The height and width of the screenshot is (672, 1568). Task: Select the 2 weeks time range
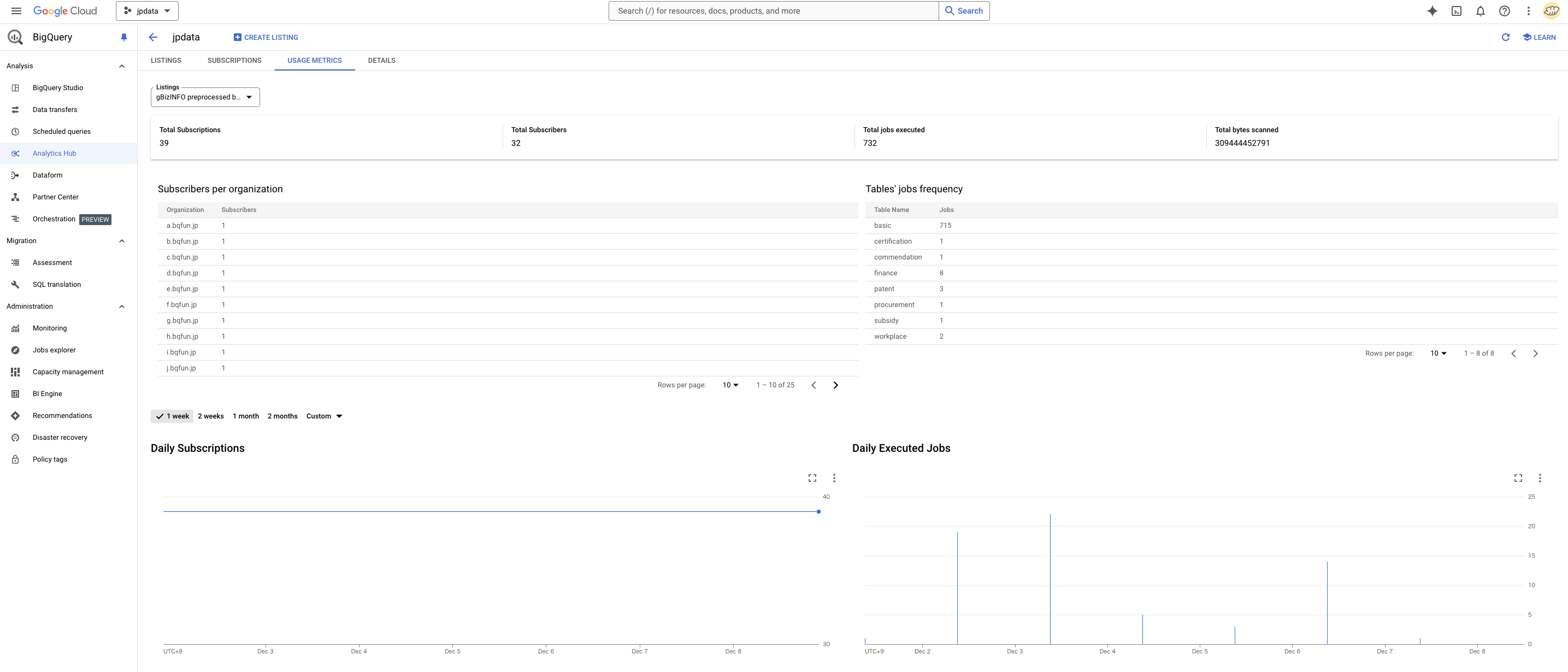pyautogui.click(x=210, y=416)
